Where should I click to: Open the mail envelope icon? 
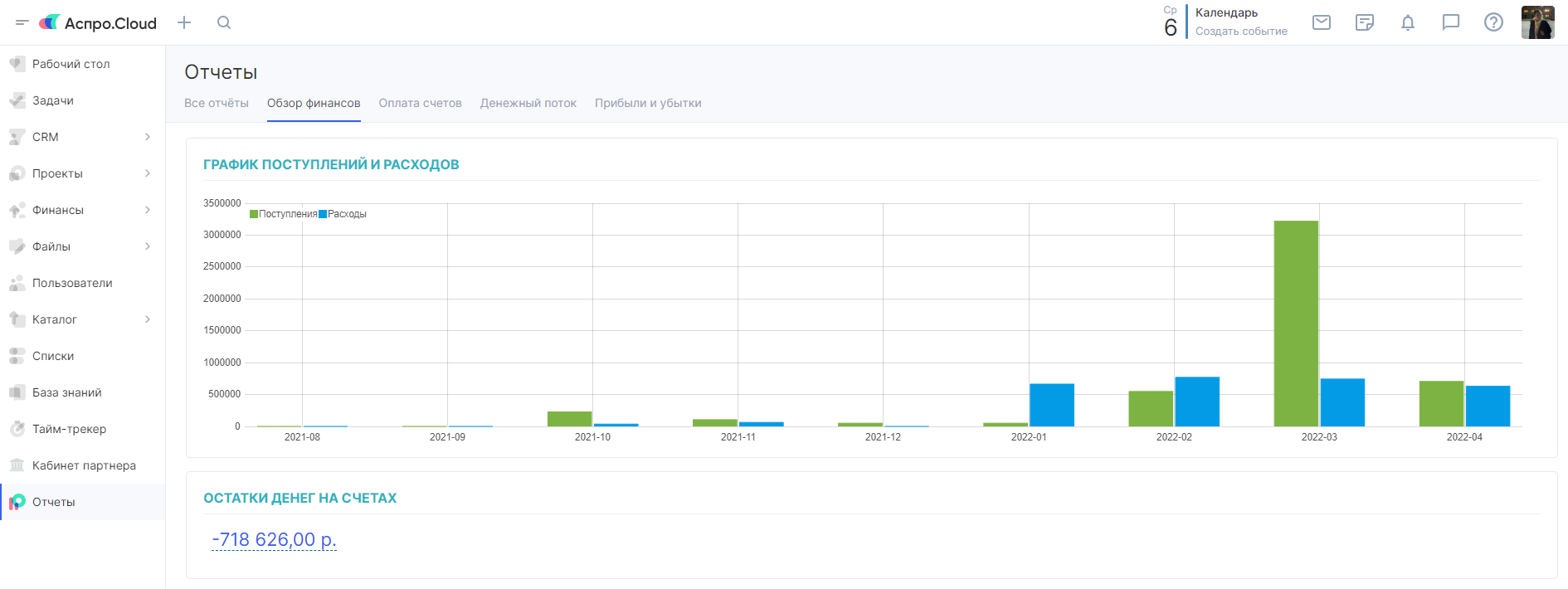point(1322,22)
